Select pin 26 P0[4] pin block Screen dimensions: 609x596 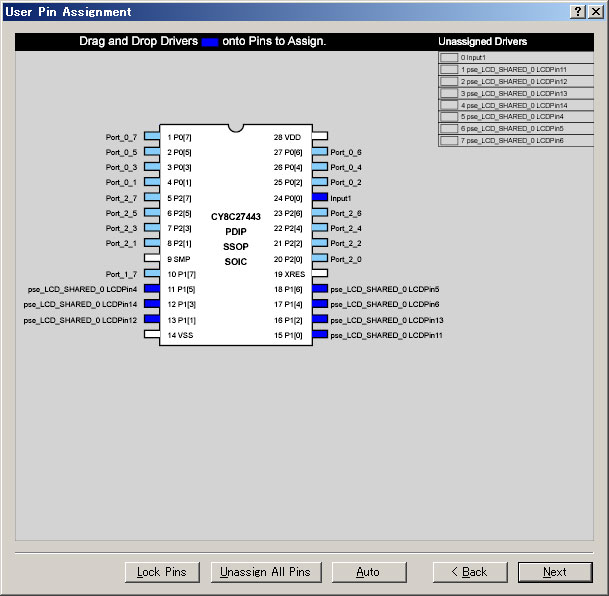click(320, 167)
